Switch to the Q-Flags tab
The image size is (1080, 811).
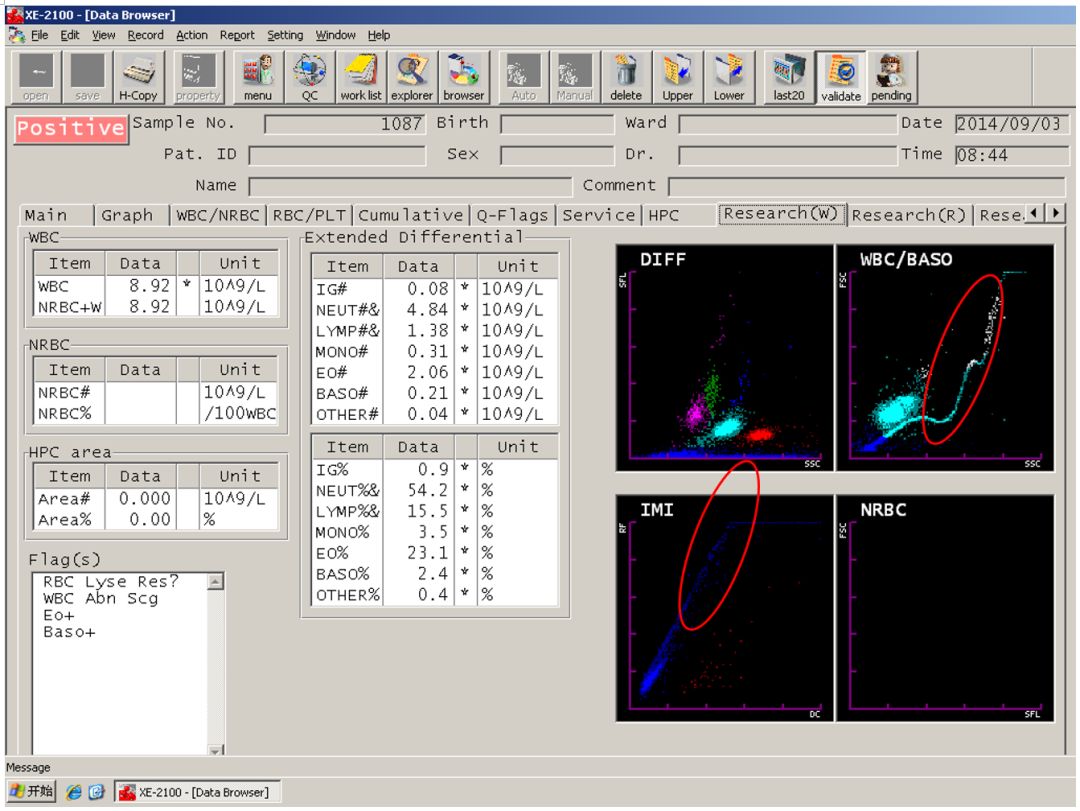coord(512,215)
